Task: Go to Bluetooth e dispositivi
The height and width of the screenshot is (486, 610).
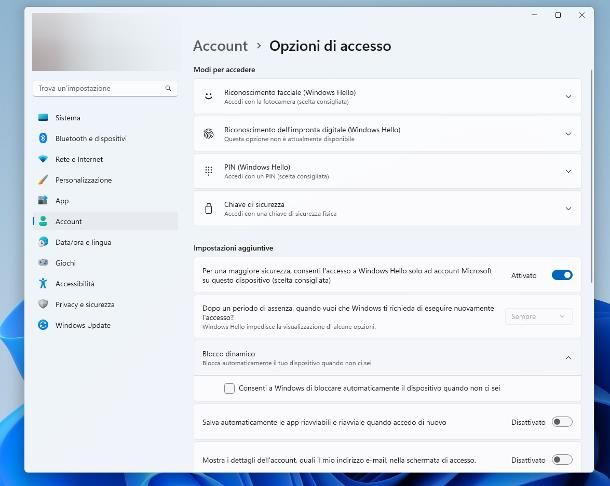Action: [x=105, y=138]
